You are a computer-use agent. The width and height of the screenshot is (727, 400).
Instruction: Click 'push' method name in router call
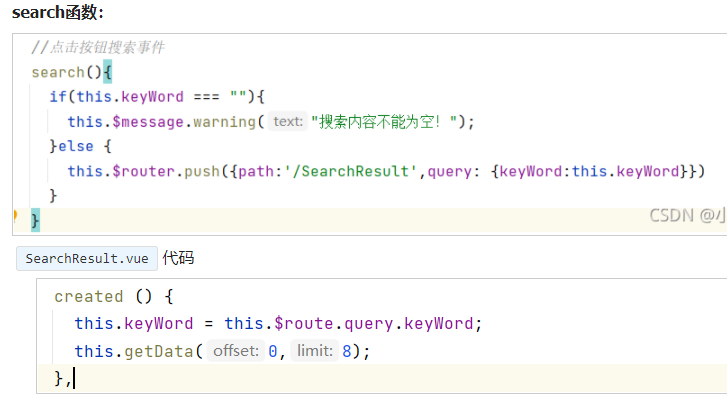(202, 171)
